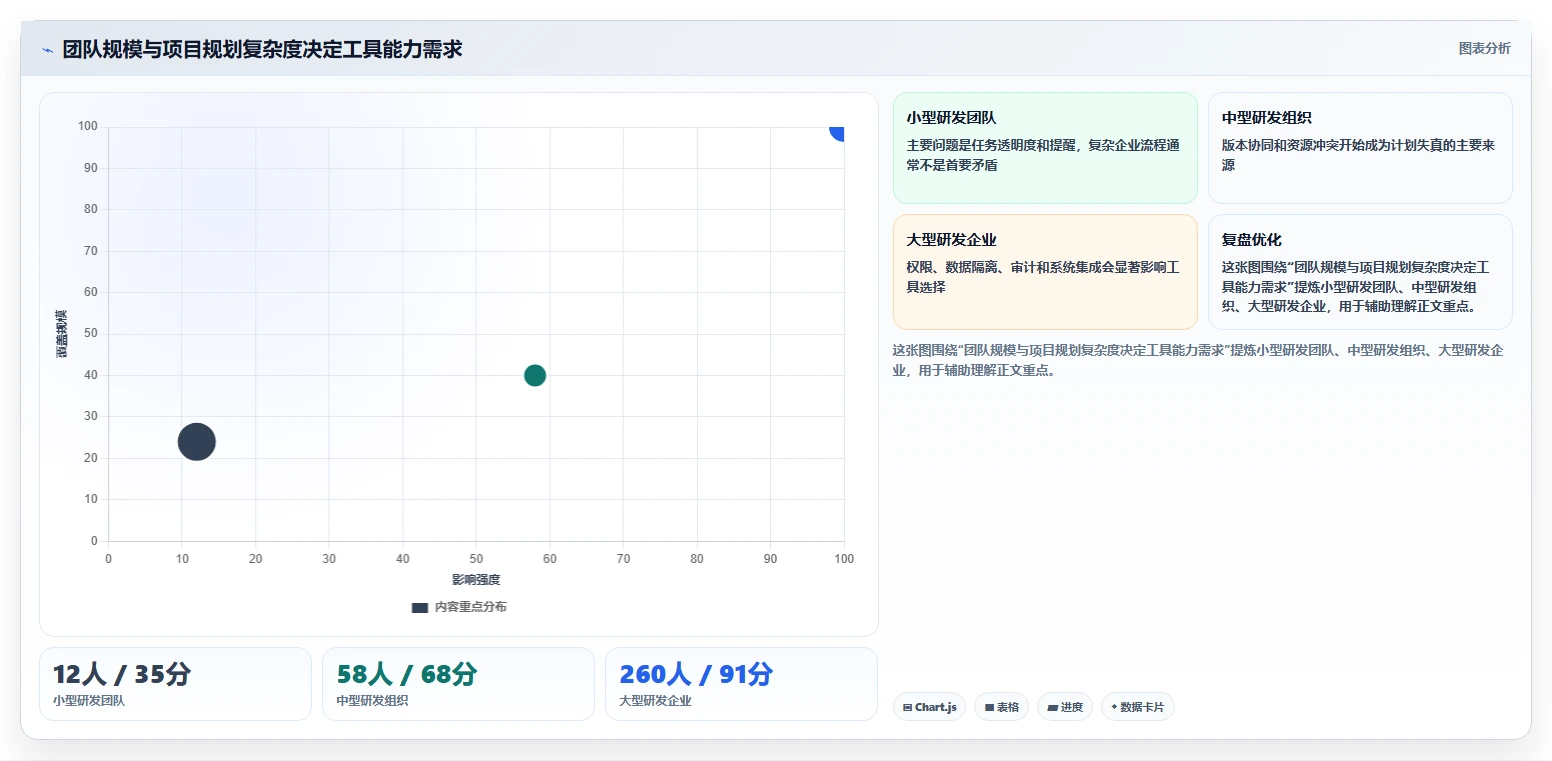Click the 版本协同和资源冲突 description text
1552x761 pixels.
pyautogui.click(x=1358, y=155)
